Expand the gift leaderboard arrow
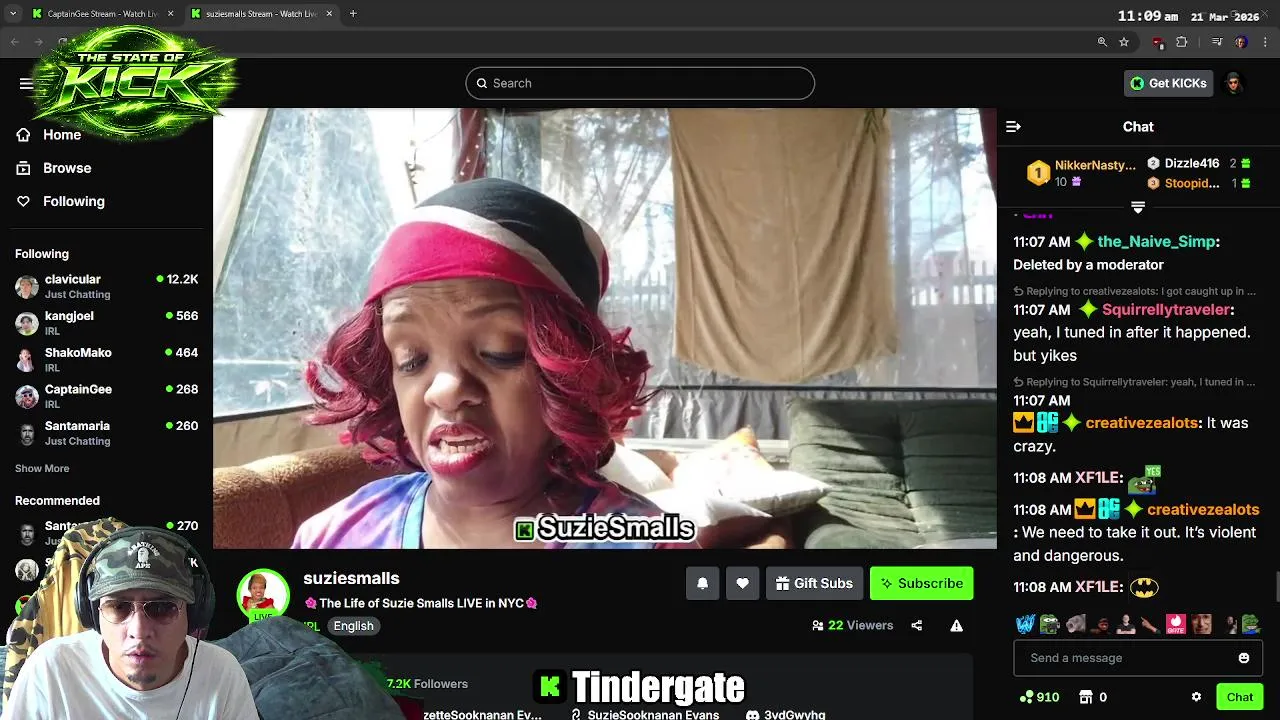Viewport: 1280px width, 720px height. point(1137,207)
